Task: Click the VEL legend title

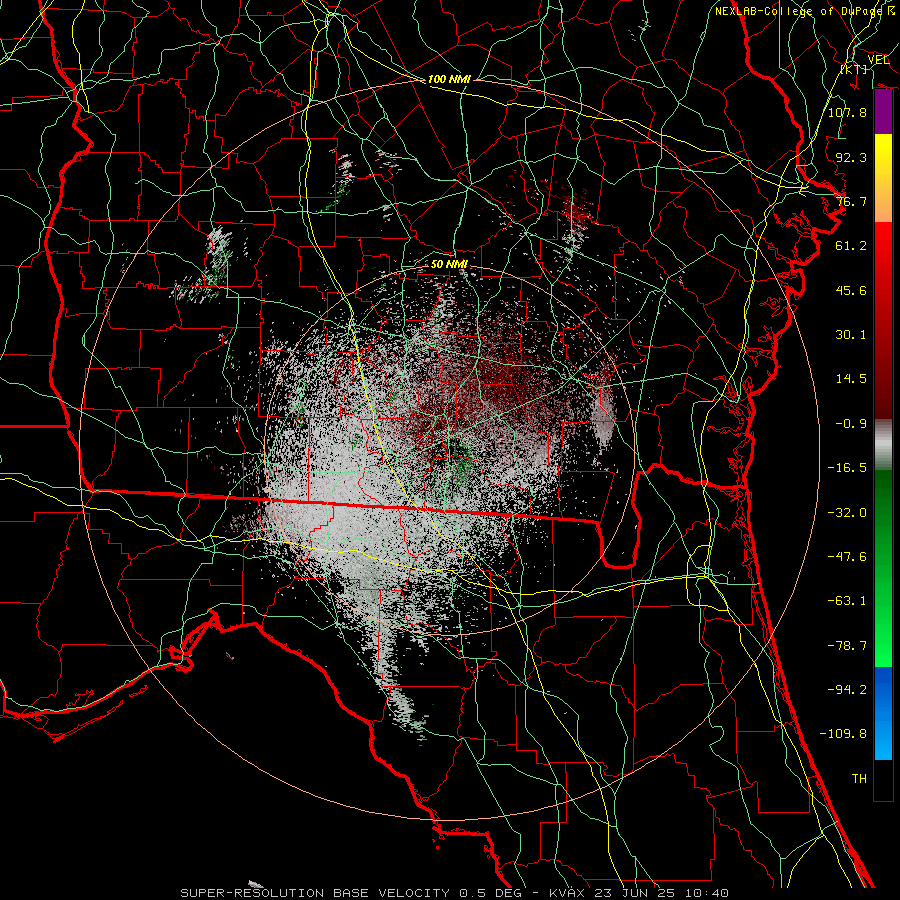Action: (x=878, y=59)
